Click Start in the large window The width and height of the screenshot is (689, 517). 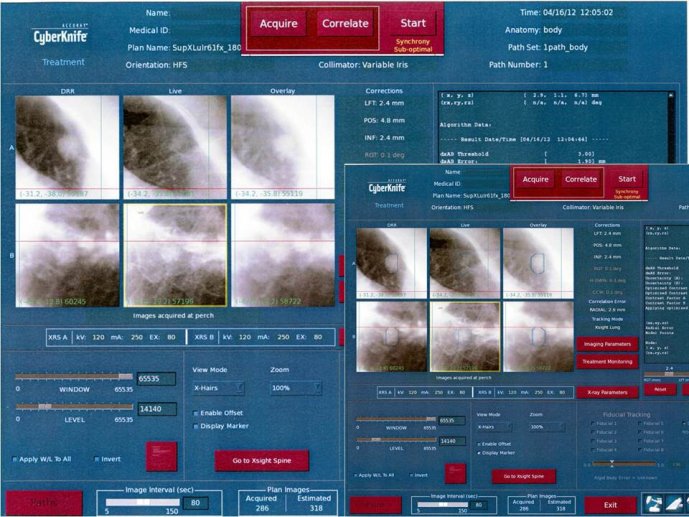click(x=413, y=23)
